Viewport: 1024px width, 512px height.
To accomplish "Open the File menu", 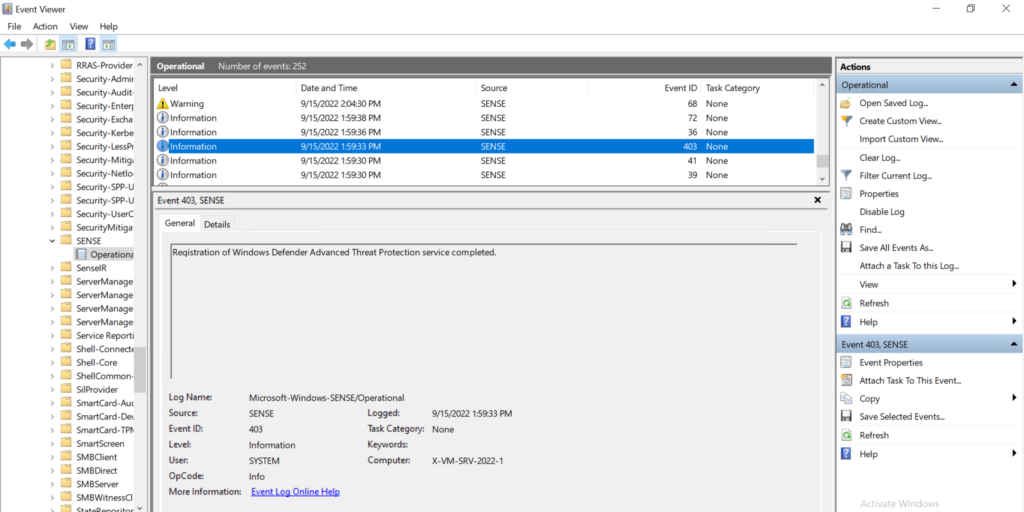I will (14, 26).
